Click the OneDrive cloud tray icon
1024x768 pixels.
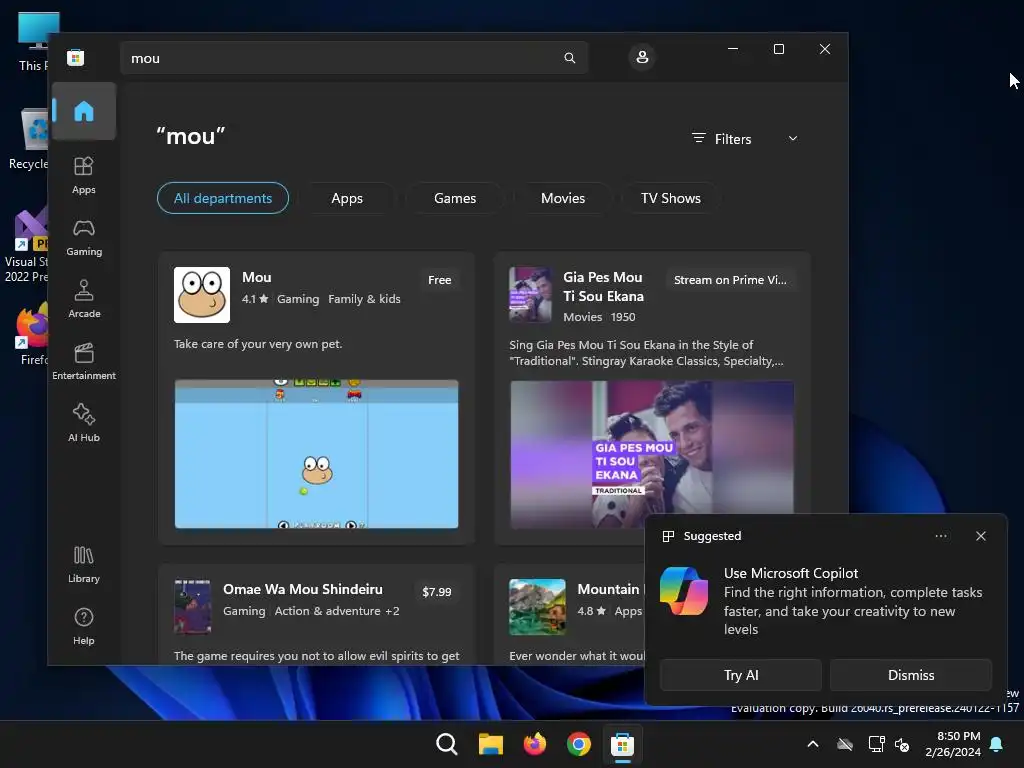click(x=845, y=744)
